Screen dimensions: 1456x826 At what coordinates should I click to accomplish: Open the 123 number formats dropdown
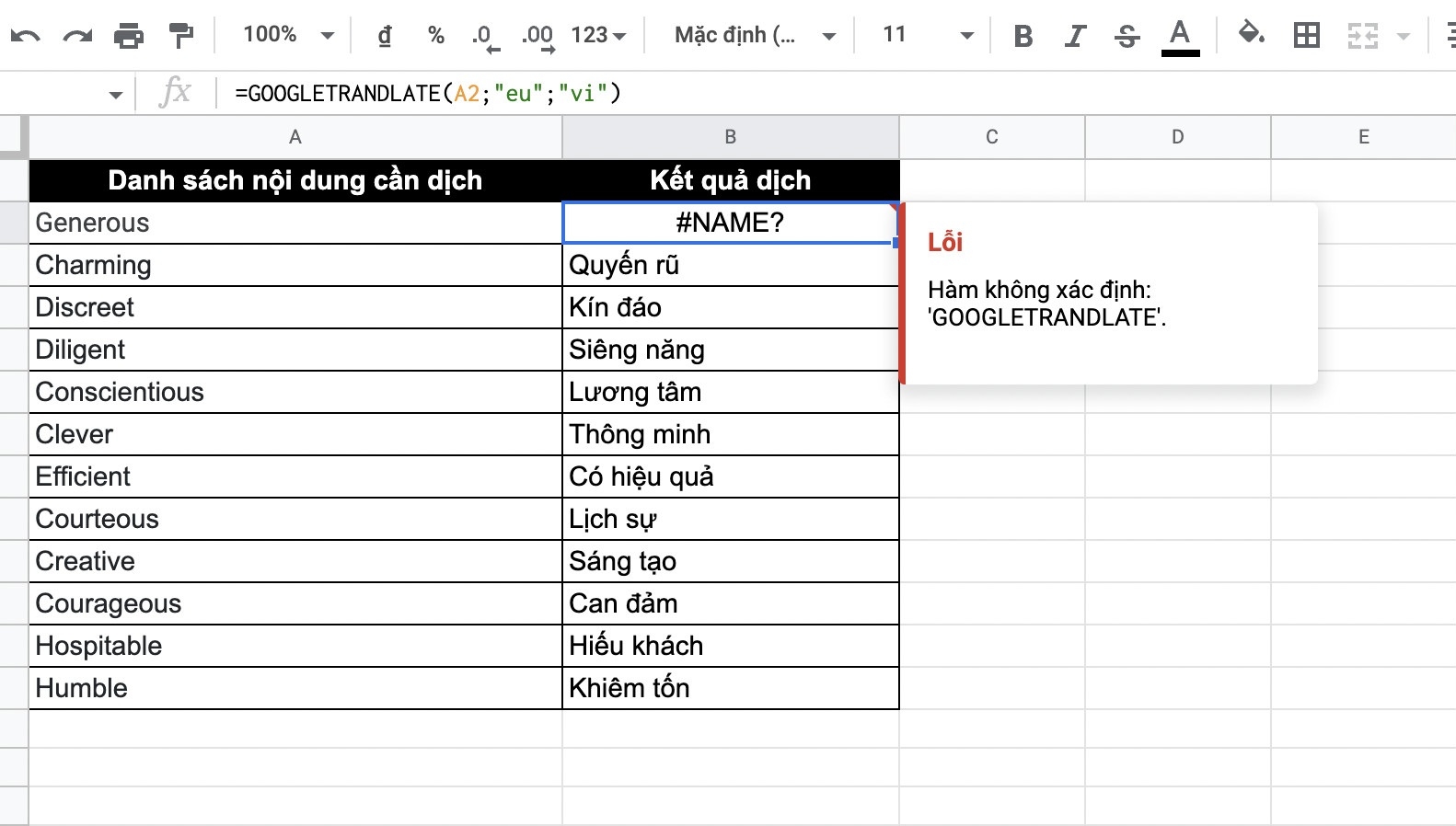(598, 36)
